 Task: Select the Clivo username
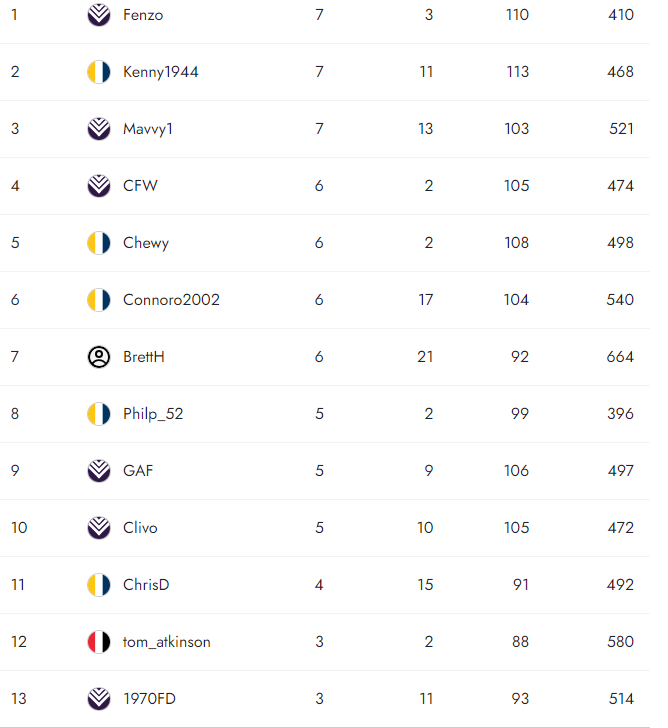[140, 528]
